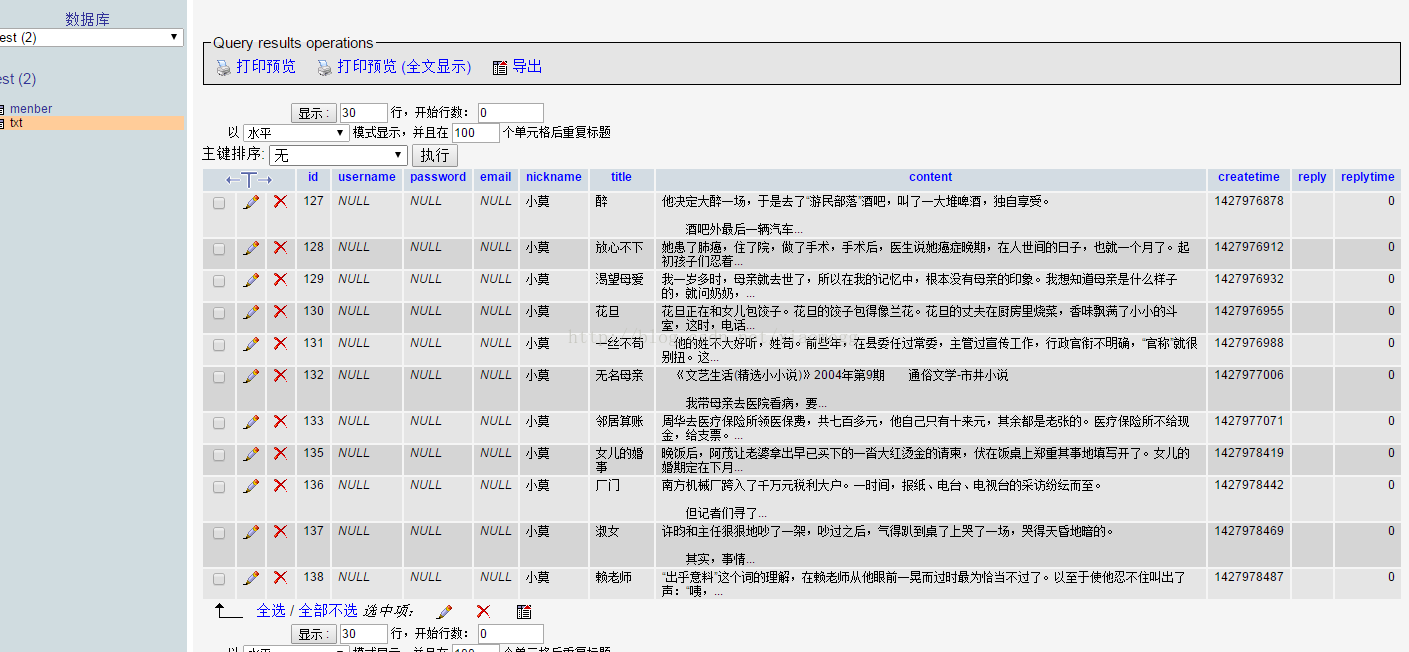Viewport: 1409px width, 652px height.
Task: Sort by the username column header
Action: [367, 177]
